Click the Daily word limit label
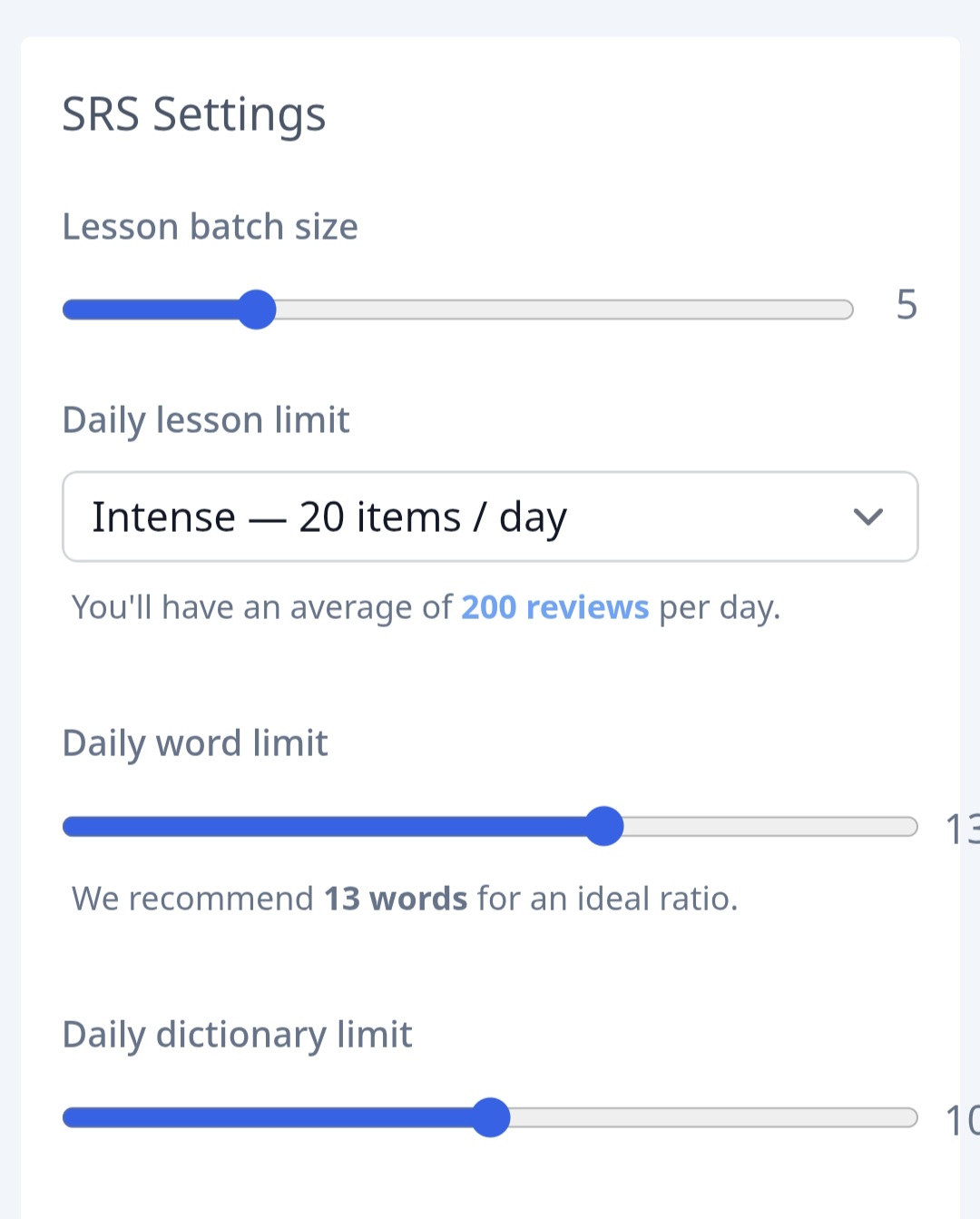This screenshot has width=980, height=1219. pos(195,743)
